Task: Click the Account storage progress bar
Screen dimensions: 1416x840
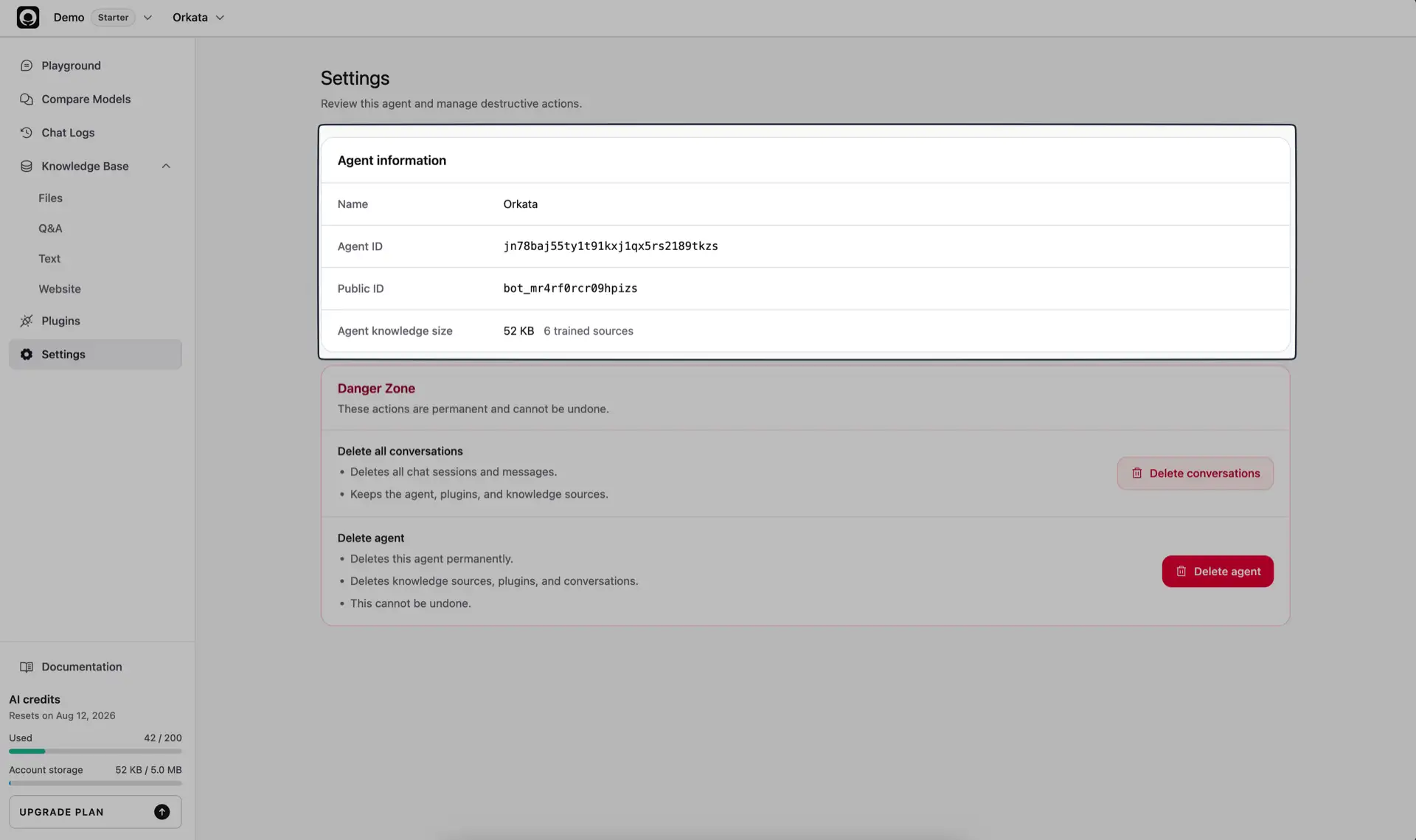Action: (x=95, y=783)
